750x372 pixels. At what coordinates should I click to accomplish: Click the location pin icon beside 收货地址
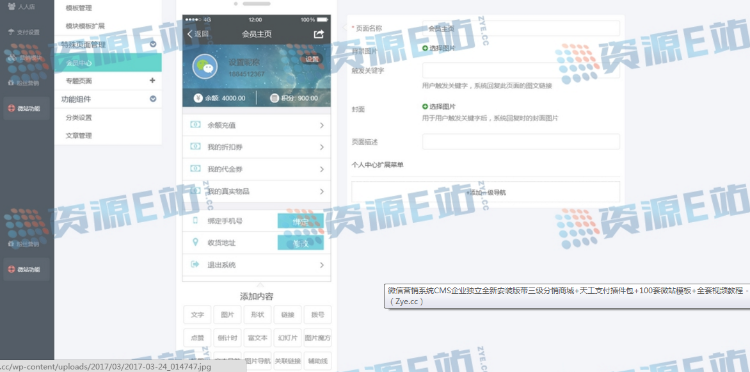click(x=195, y=242)
